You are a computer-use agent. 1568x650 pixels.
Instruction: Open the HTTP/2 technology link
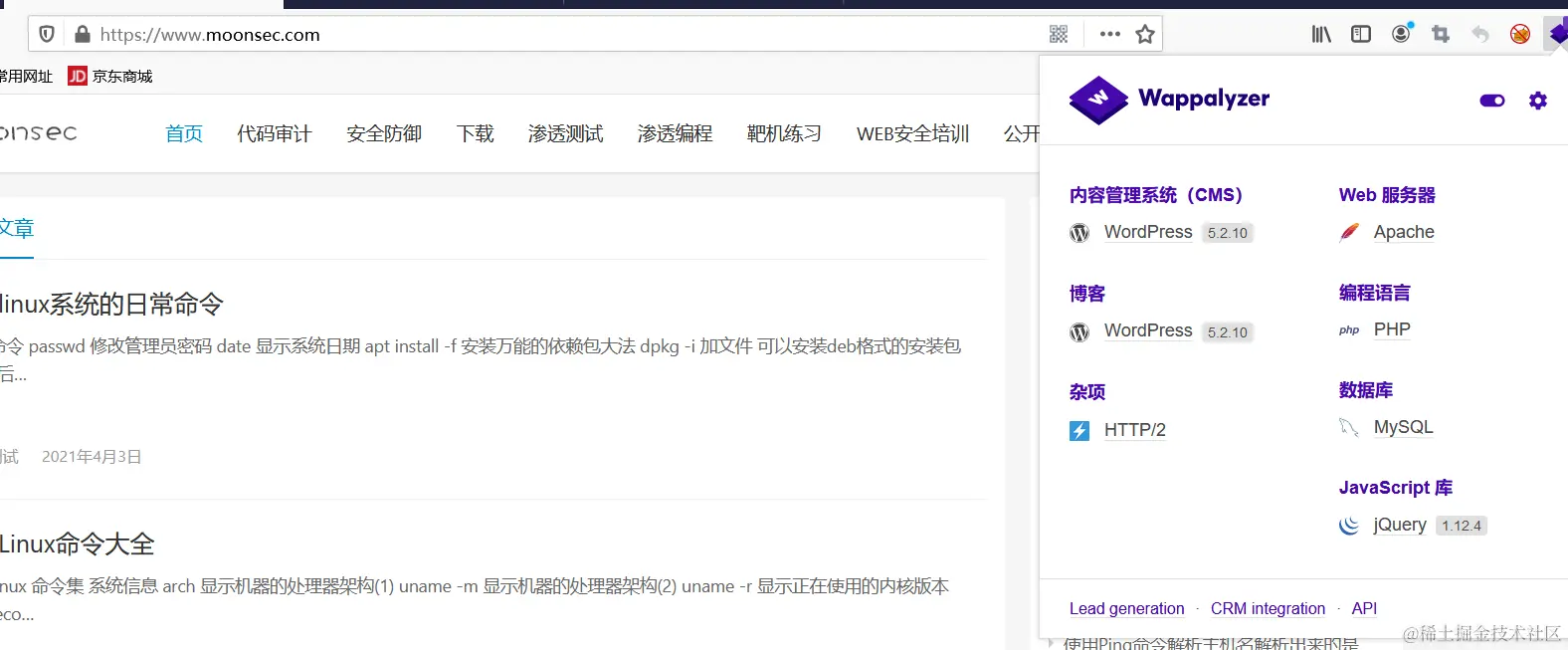pos(1135,430)
